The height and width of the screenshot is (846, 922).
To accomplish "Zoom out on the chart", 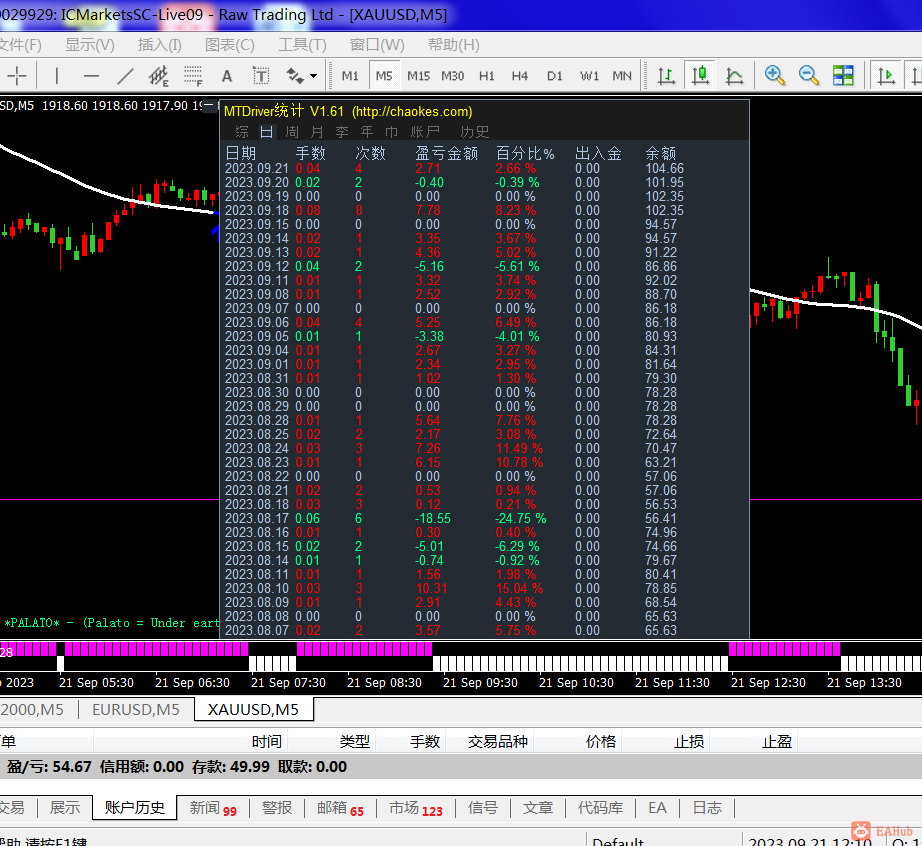I will pyautogui.click(x=809, y=76).
